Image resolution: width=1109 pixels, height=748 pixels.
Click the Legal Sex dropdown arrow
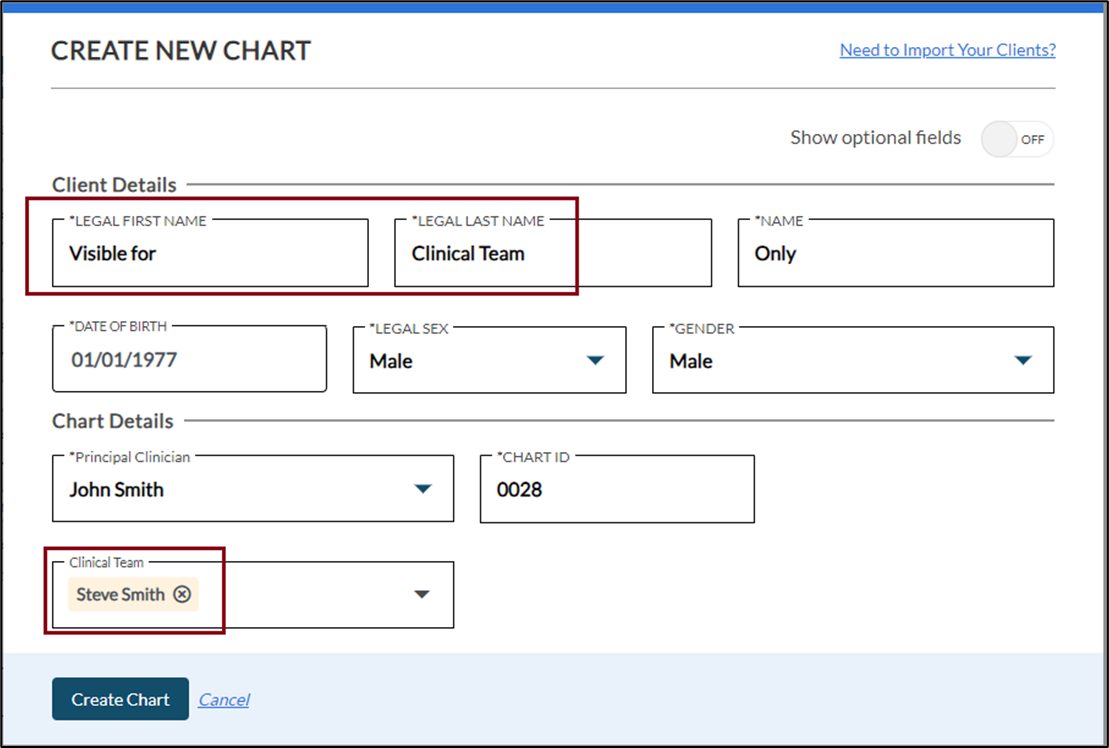596,361
